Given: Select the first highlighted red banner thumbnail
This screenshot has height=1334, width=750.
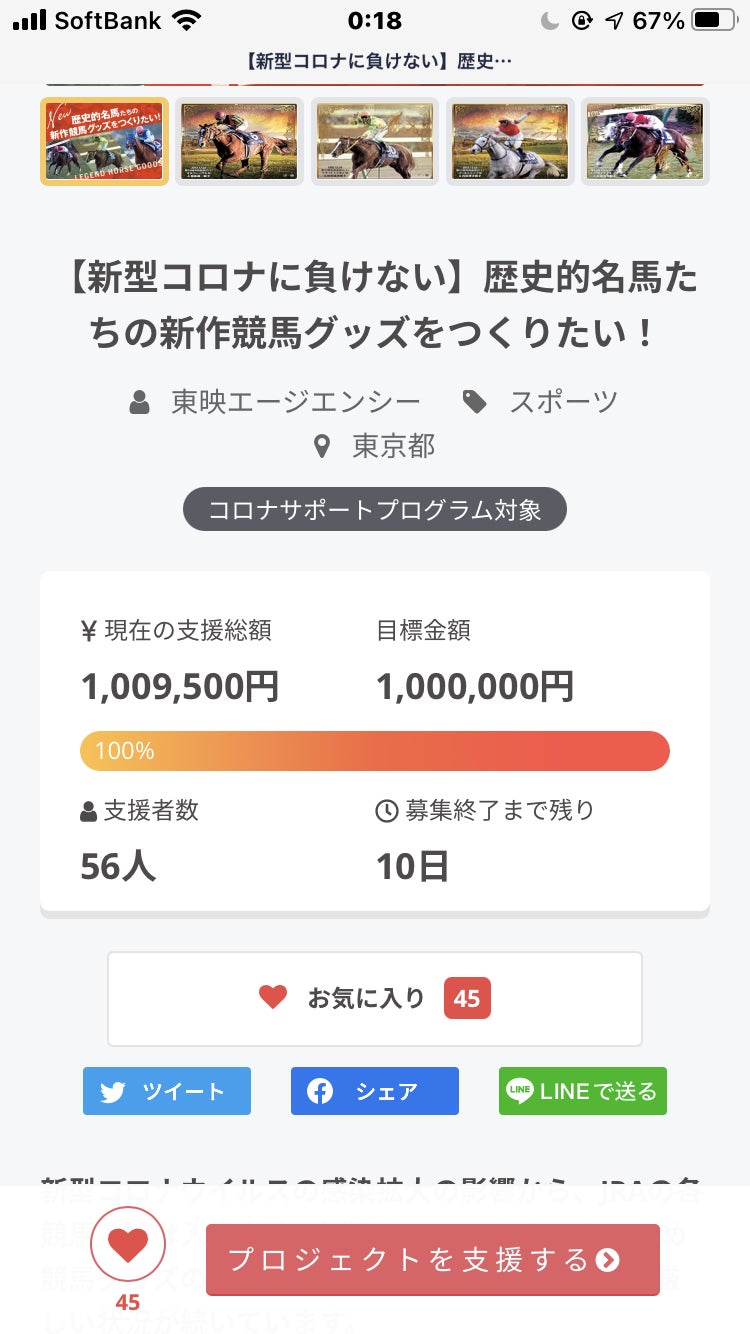Looking at the screenshot, I should pyautogui.click(x=104, y=142).
